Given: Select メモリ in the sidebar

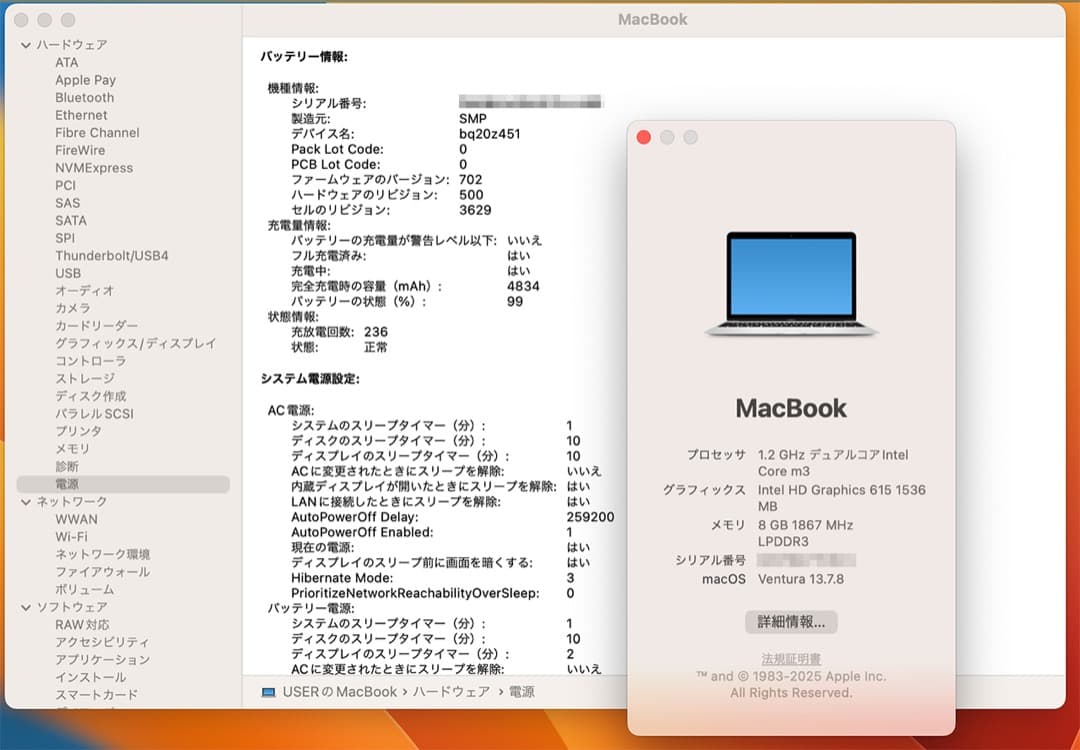Looking at the screenshot, I should click(73, 449).
